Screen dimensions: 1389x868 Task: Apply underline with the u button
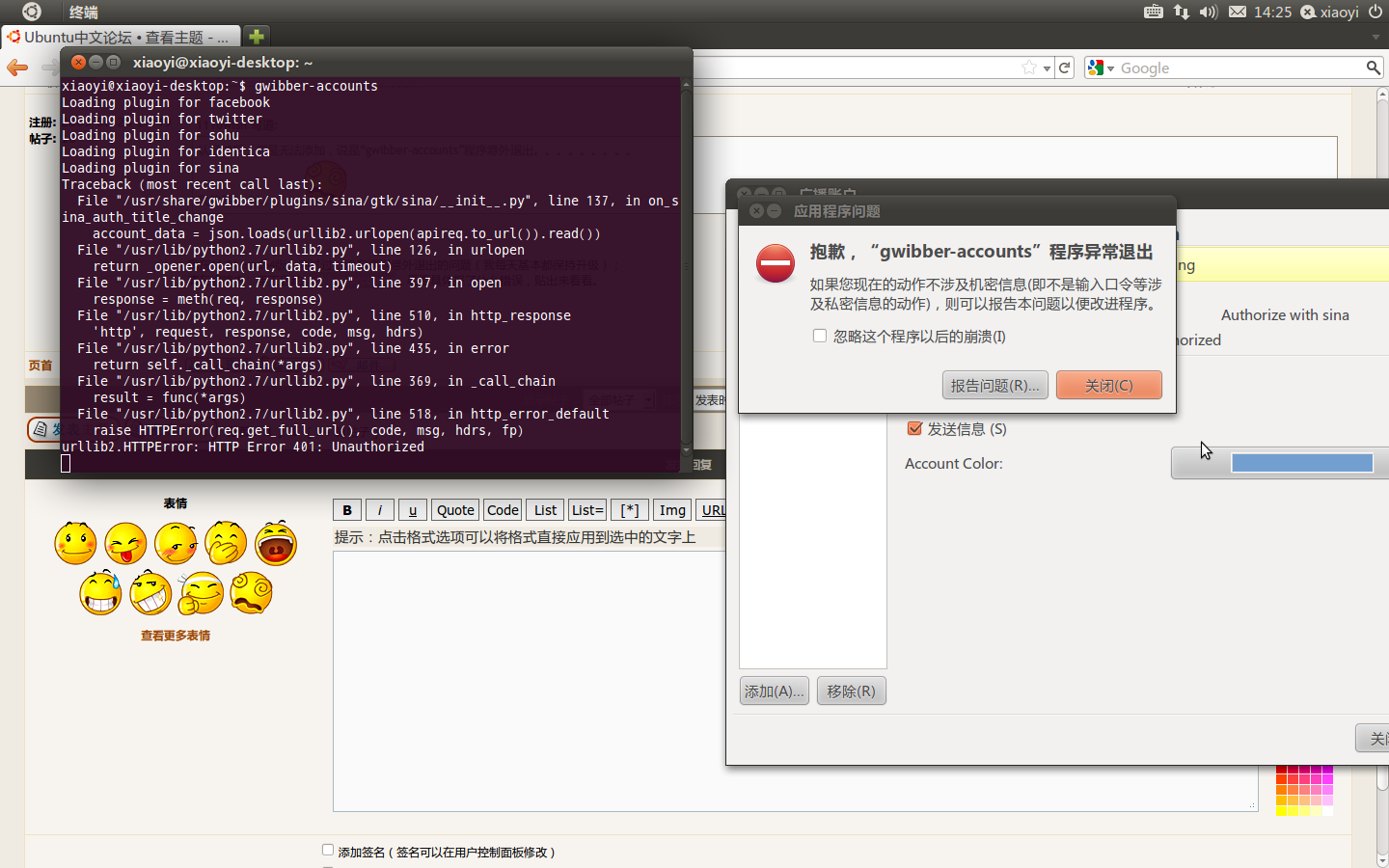tap(413, 510)
